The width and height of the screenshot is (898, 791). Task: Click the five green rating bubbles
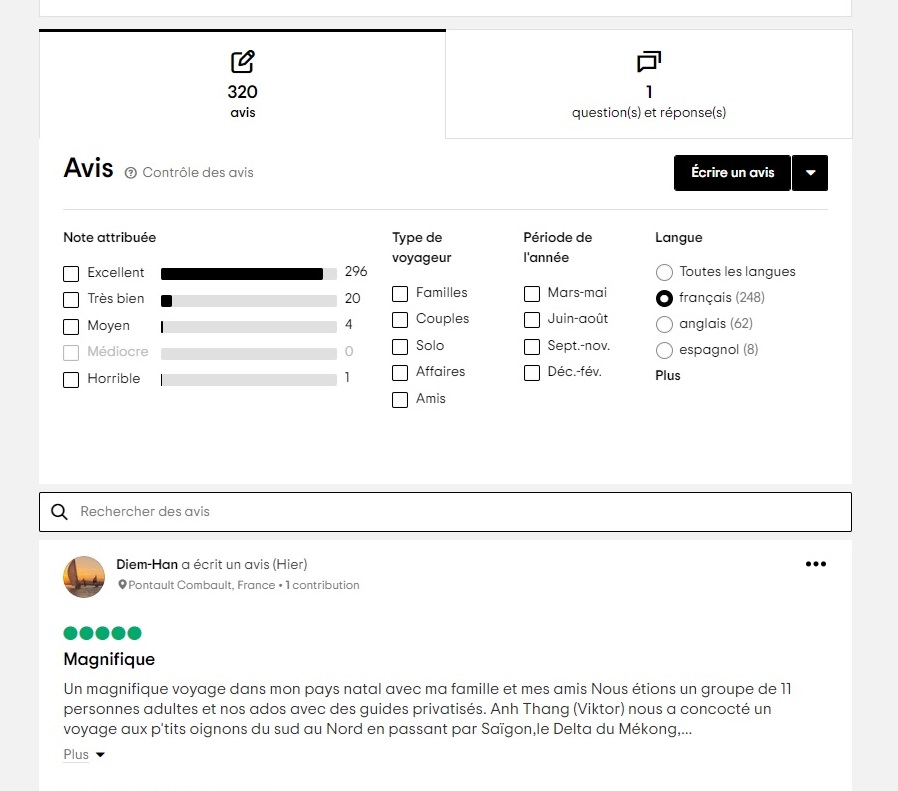pyautogui.click(x=103, y=633)
